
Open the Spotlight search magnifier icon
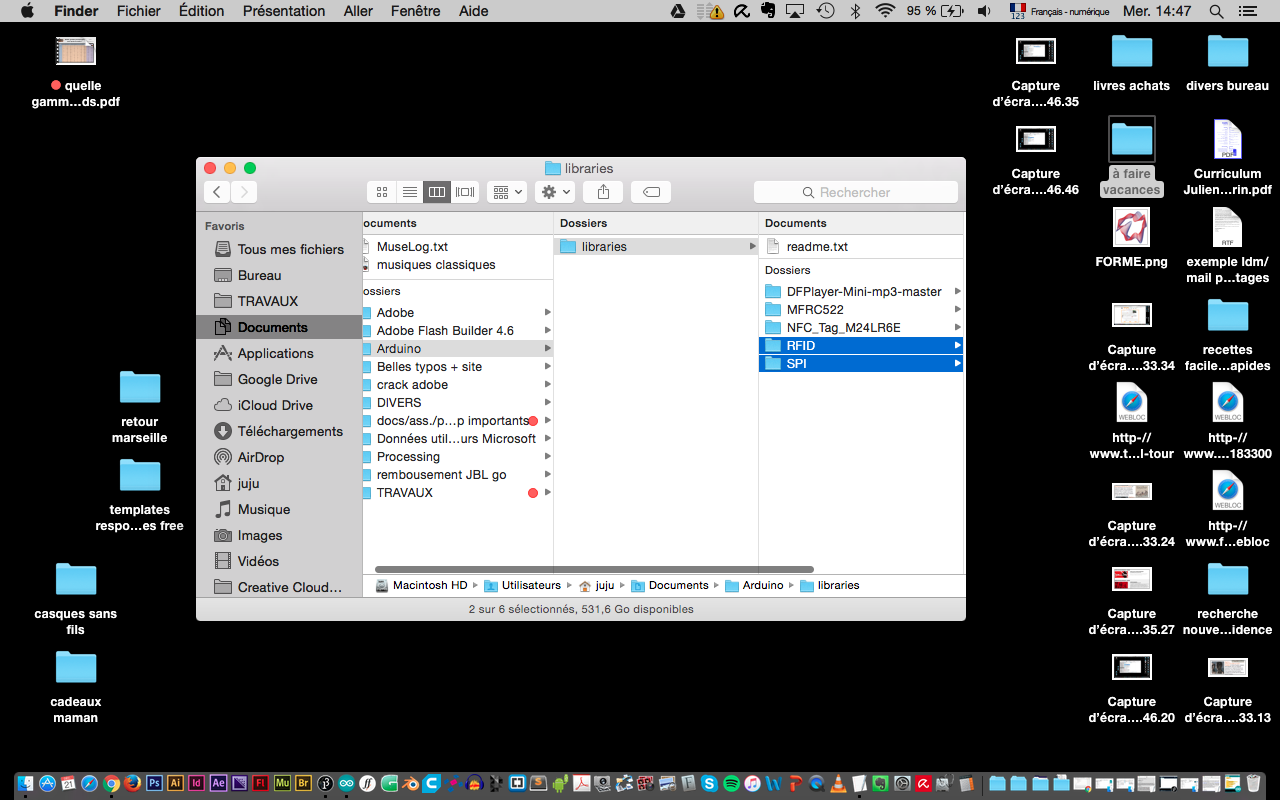tap(1216, 11)
